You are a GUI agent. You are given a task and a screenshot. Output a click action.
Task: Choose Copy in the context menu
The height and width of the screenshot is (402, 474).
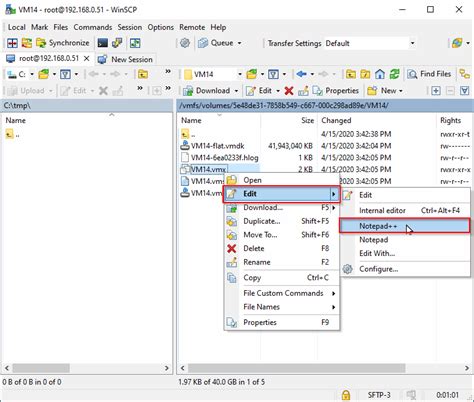point(282,278)
